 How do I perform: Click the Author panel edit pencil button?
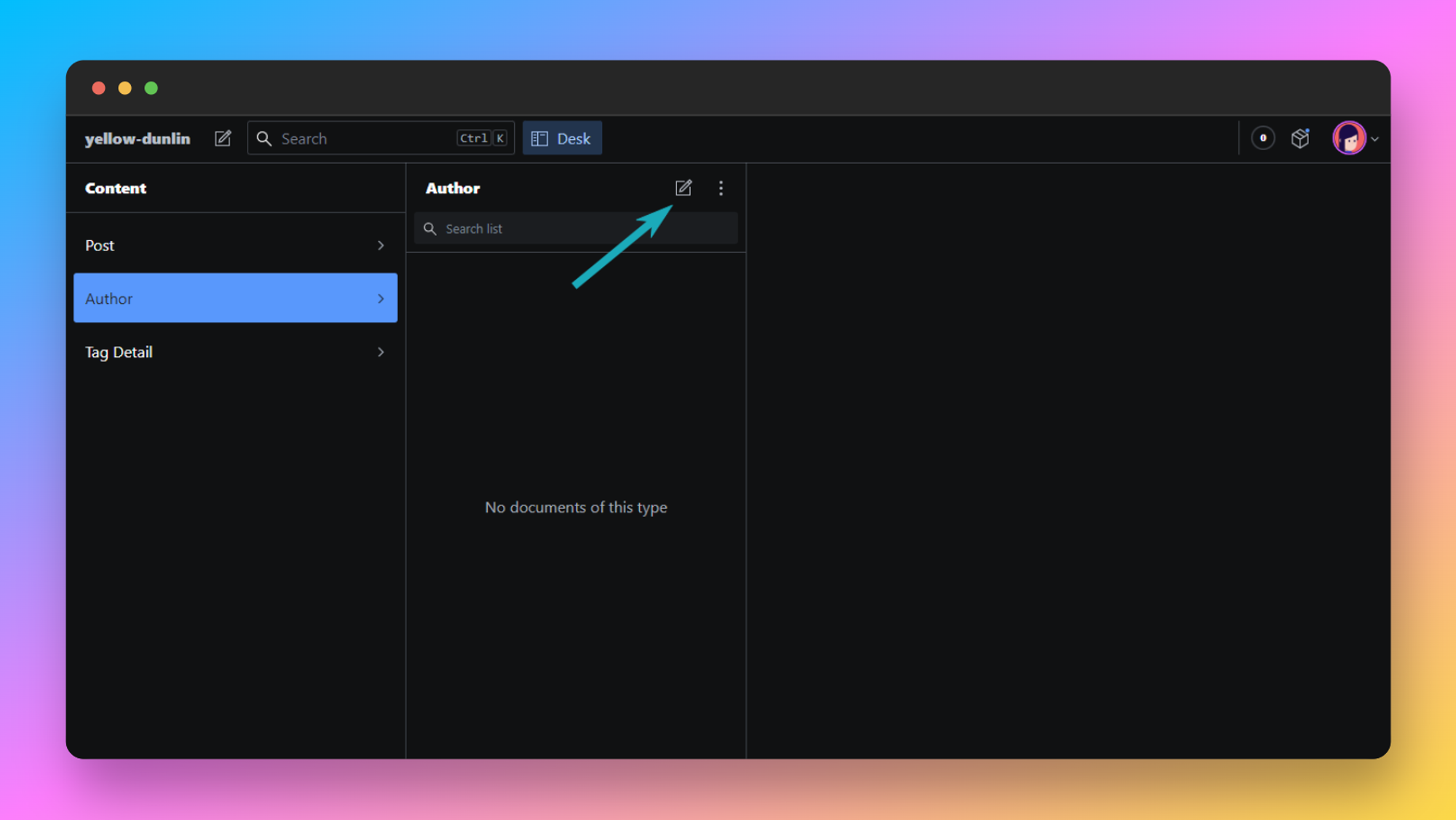pos(684,187)
